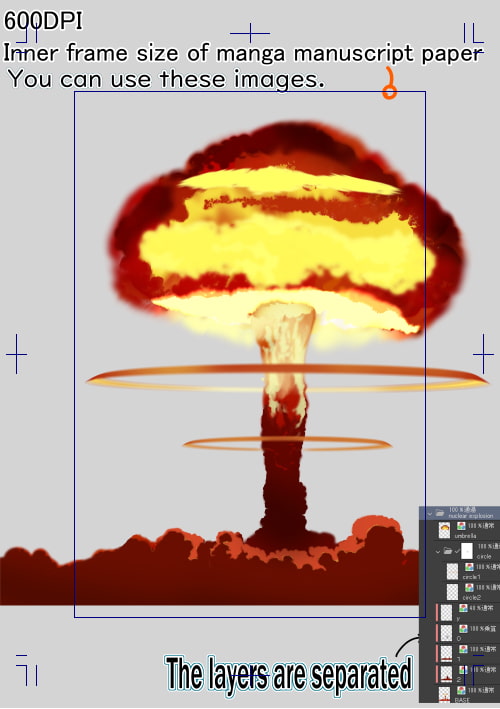The image size is (500, 709).
Task: Toggle the circle folder mask checkmark
Action: 457,551
